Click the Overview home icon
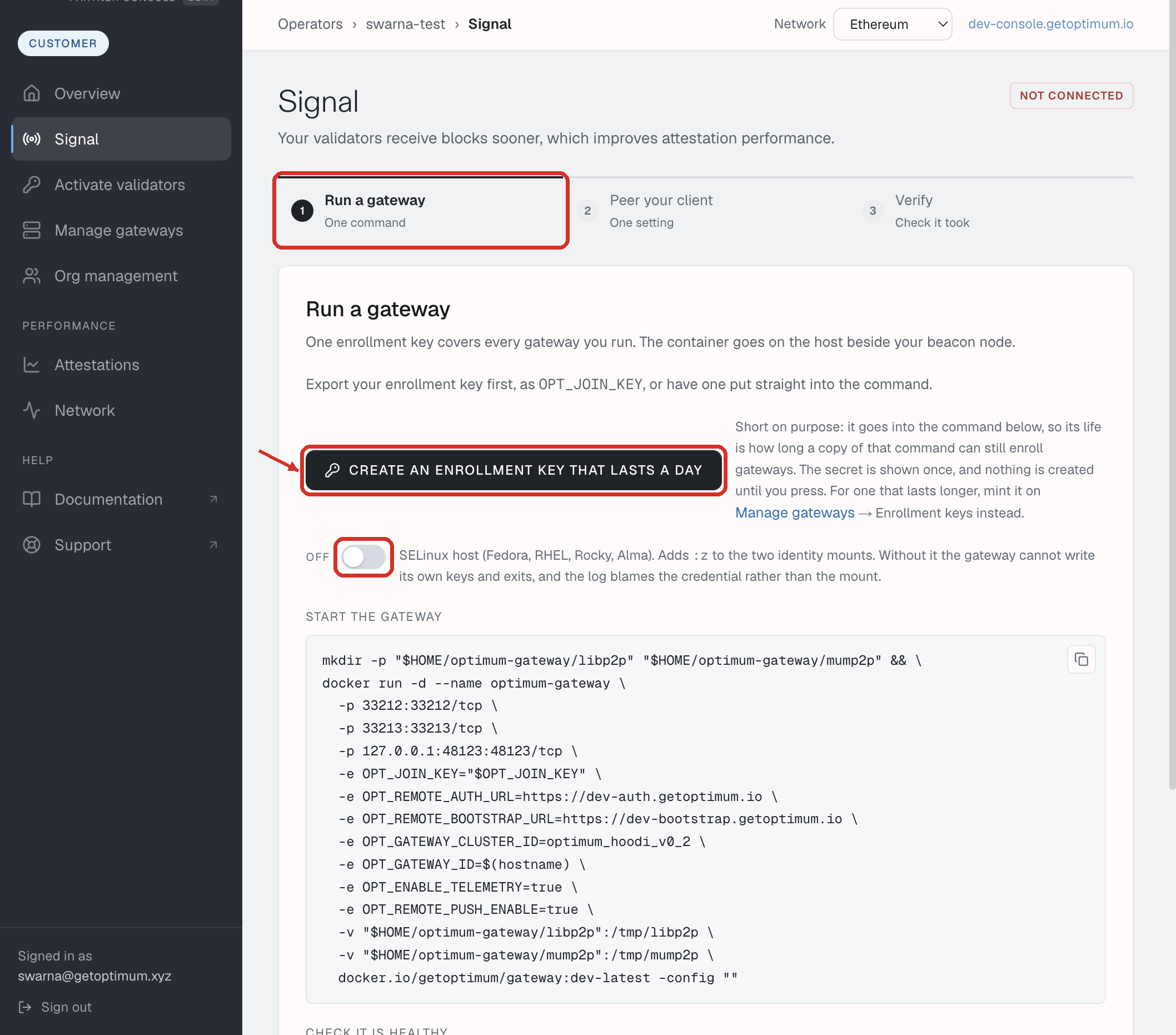The image size is (1176, 1035). click(x=32, y=93)
